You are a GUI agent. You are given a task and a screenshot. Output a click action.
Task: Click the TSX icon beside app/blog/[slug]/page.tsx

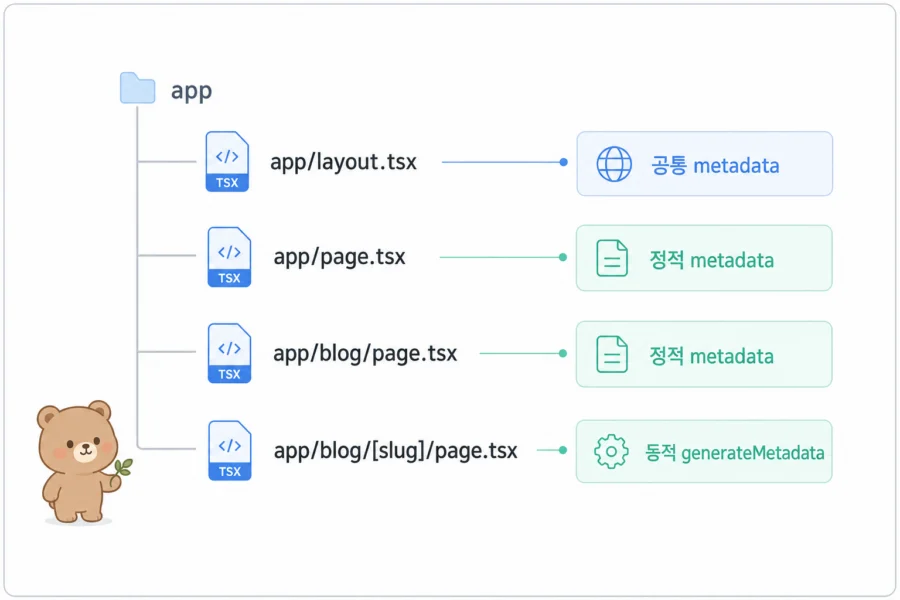click(x=230, y=450)
